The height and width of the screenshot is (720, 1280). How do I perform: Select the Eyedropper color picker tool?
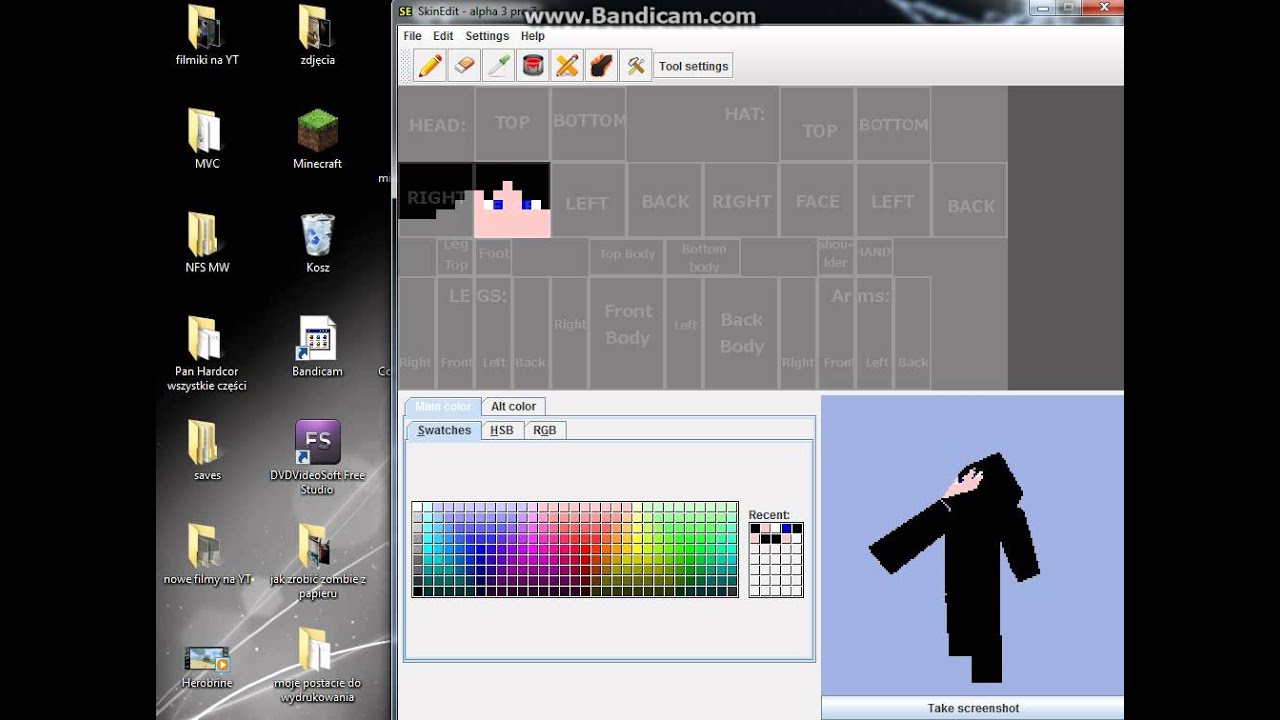[498, 66]
